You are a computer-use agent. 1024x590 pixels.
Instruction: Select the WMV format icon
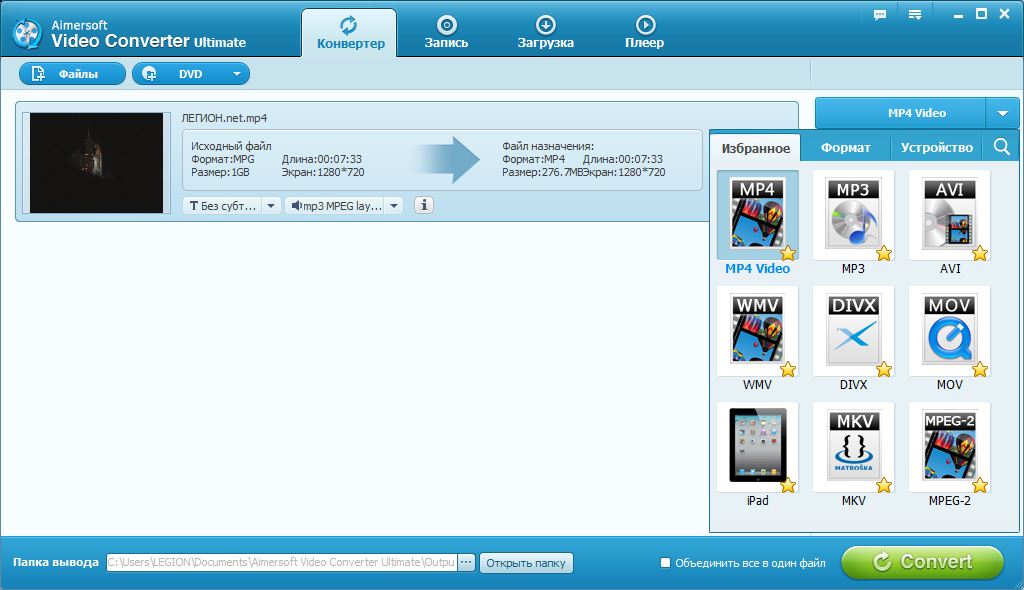[x=757, y=331]
